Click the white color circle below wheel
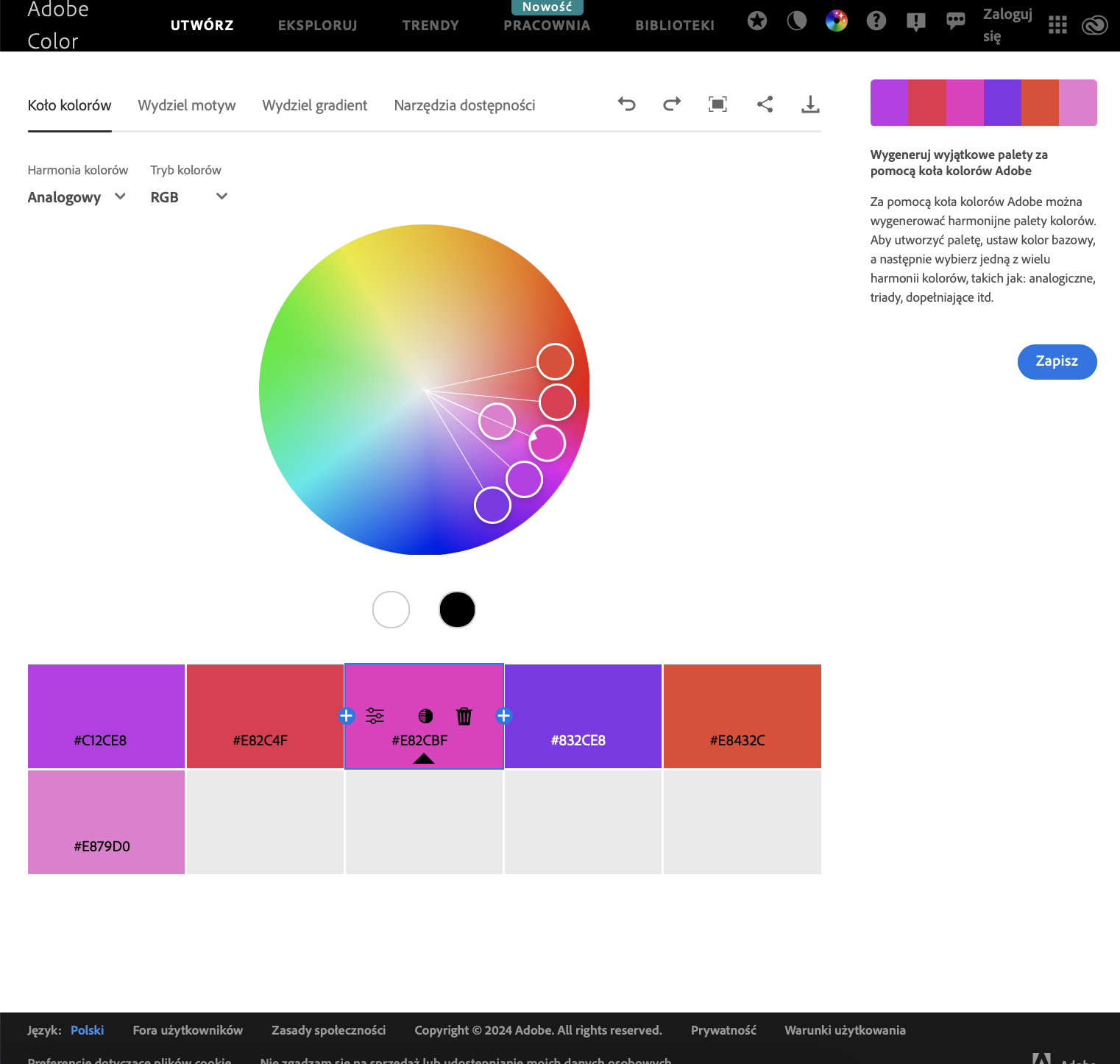Image resolution: width=1120 pixels, height=1064 pixels. pyautogui.click(x=391, y=609)
